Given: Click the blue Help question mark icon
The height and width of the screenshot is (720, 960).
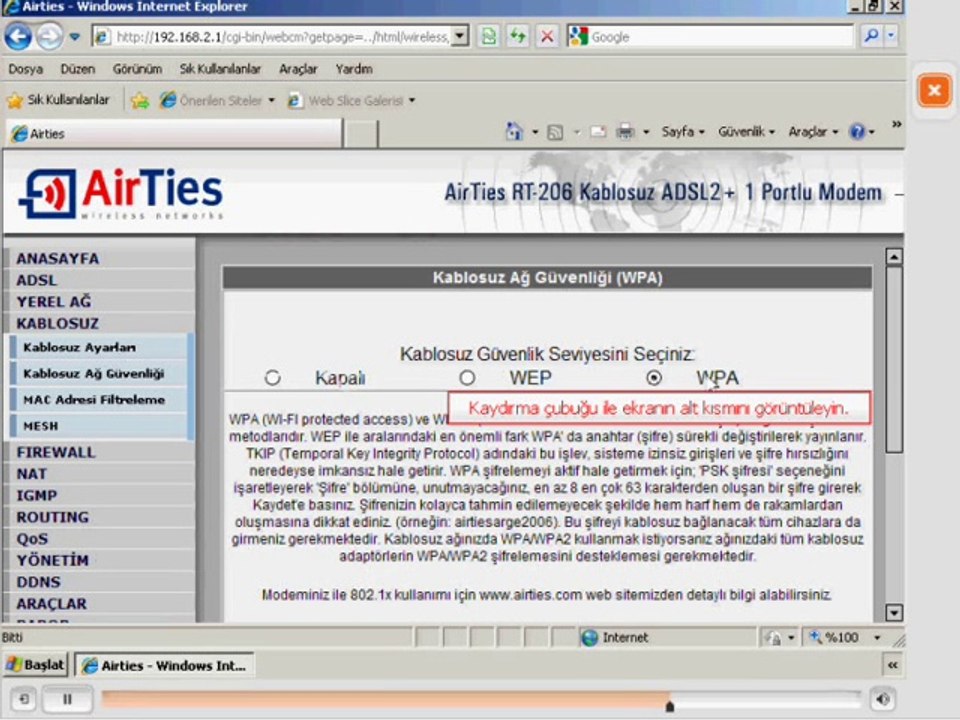Looking at the screenshot, I should point(857,132).
